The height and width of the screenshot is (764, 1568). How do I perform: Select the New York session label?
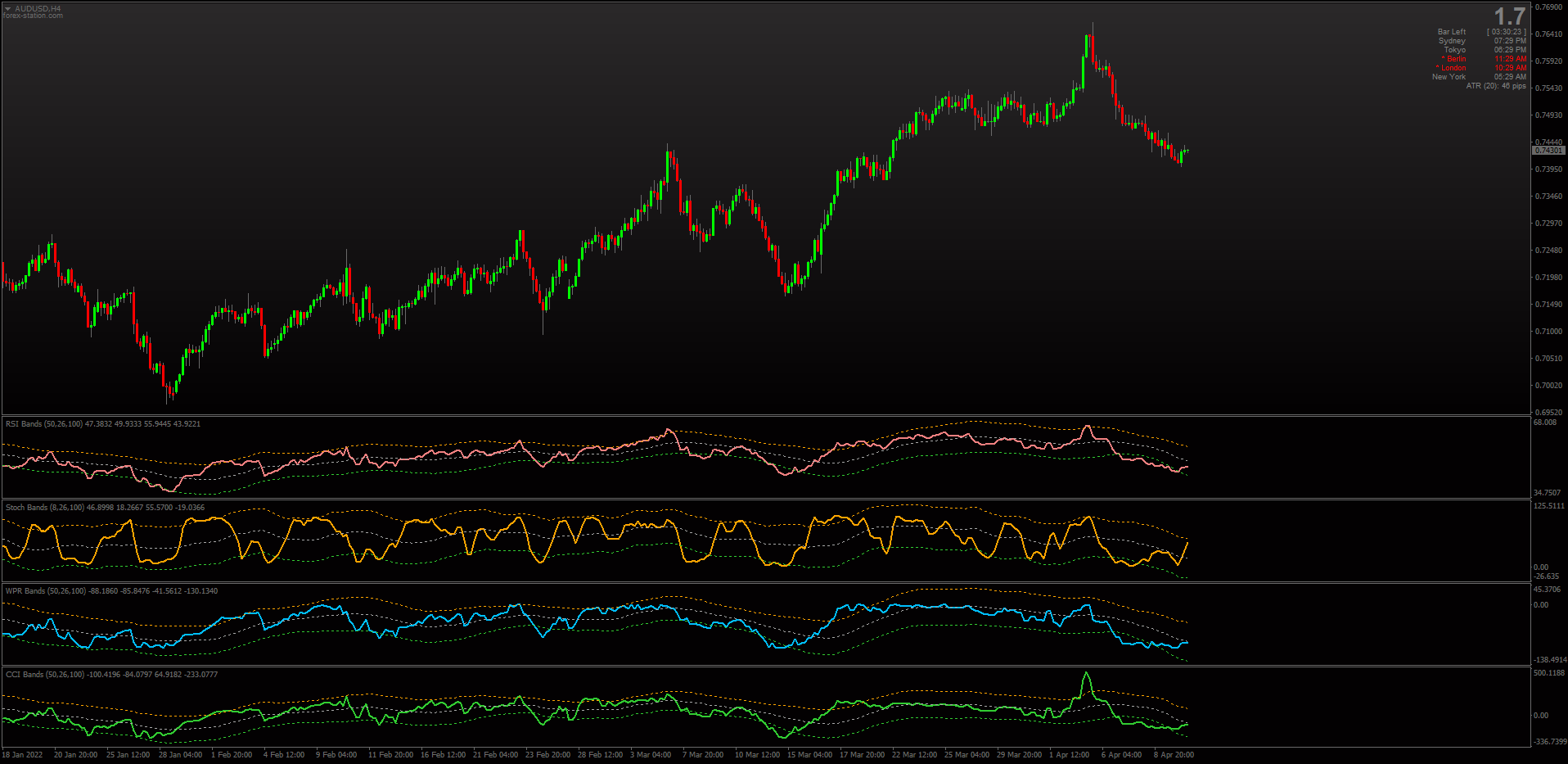pyautogui.click(x=1449, y=77)
